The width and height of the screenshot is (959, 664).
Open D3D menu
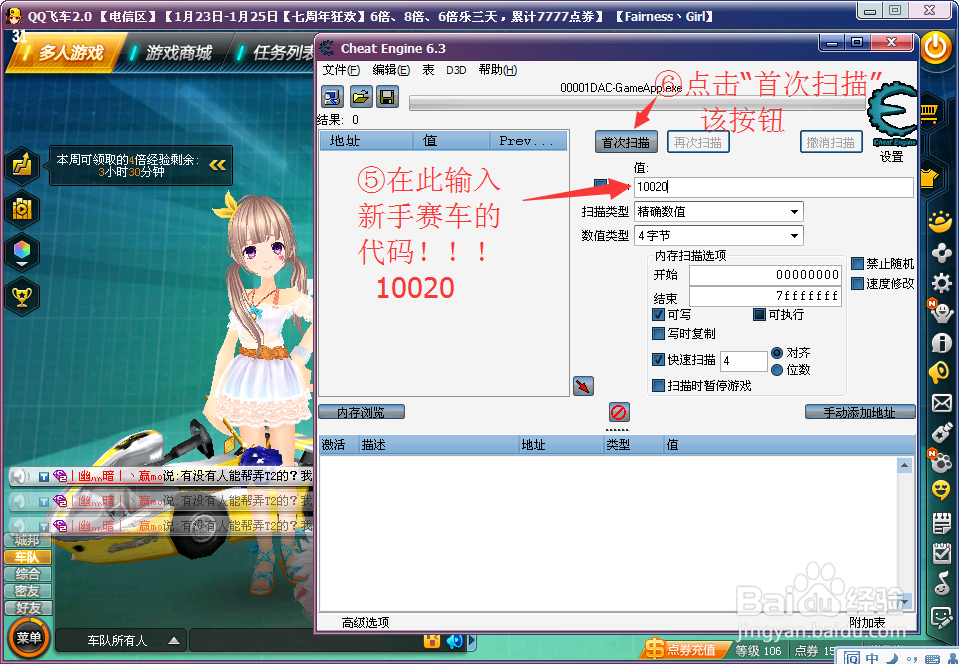[x=456, y=70]
